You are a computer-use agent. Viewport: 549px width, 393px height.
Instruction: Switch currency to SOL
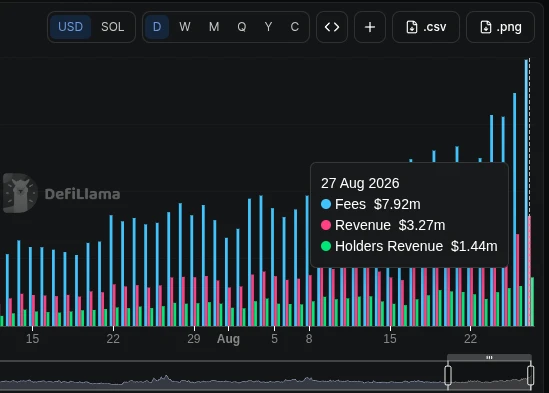click(112, 27)
